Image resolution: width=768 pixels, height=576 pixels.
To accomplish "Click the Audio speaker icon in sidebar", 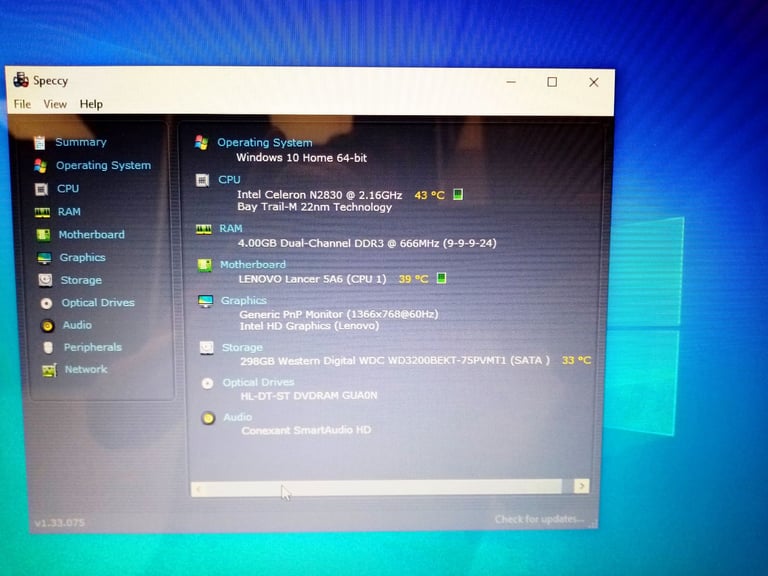I will point(48,326).
